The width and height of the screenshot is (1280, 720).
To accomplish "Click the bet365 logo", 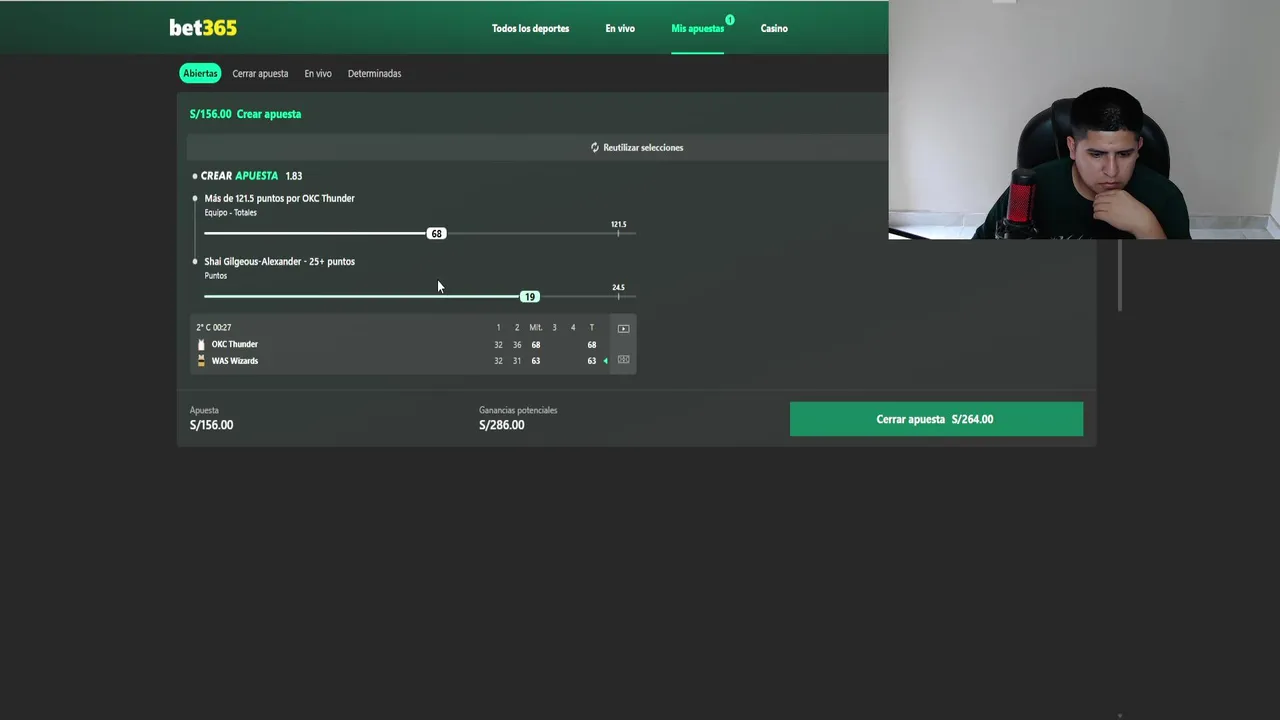I will pos(203,28).
